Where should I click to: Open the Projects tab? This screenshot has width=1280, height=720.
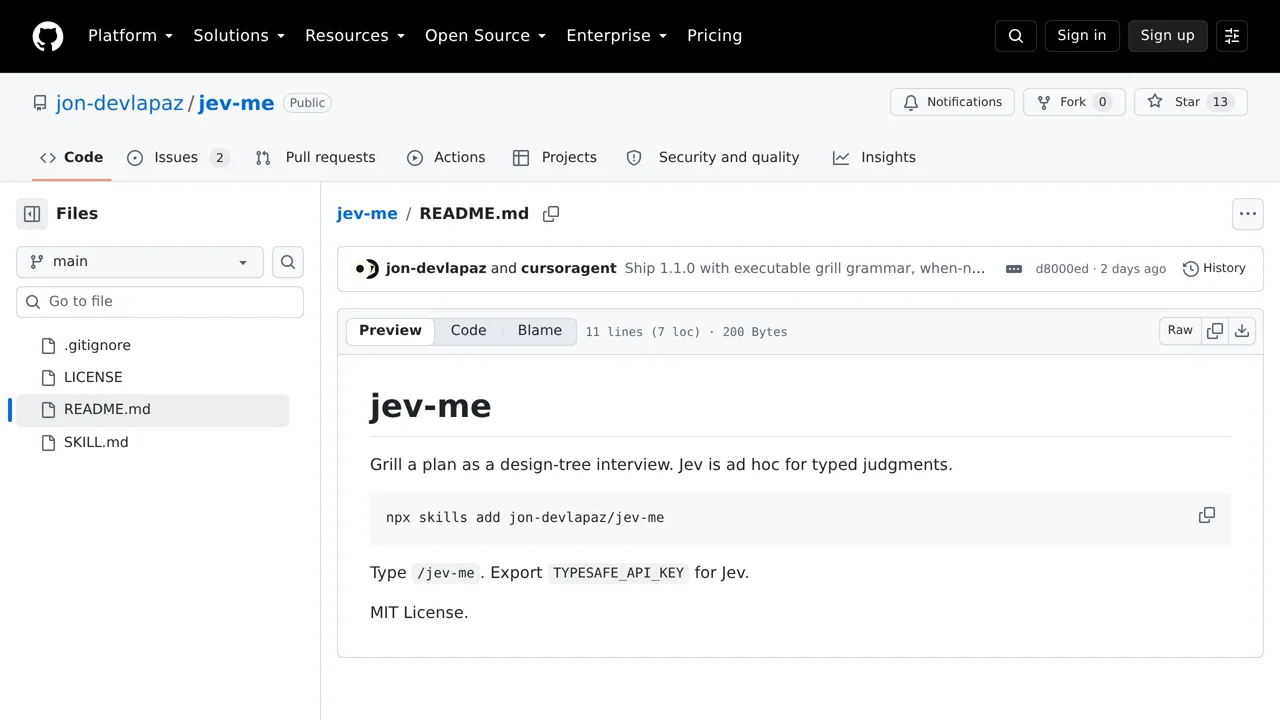[554, 158]
